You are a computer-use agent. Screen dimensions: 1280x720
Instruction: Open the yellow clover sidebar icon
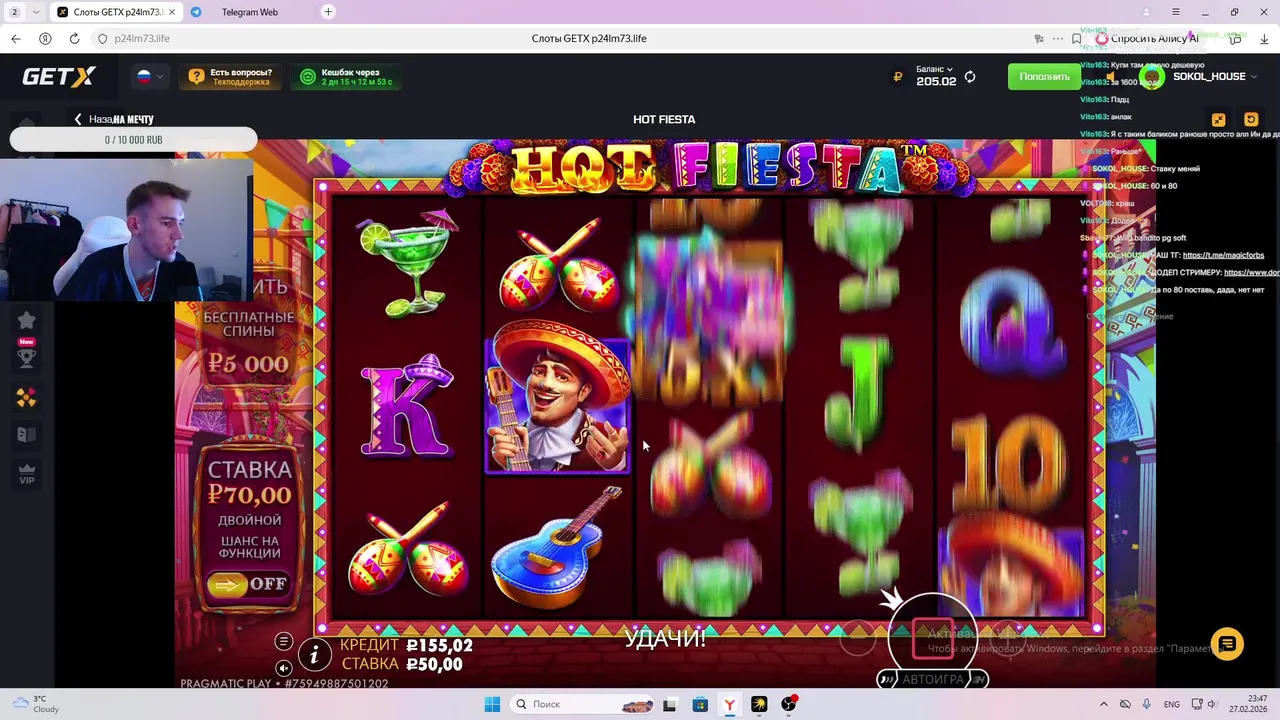click(27, 397)
